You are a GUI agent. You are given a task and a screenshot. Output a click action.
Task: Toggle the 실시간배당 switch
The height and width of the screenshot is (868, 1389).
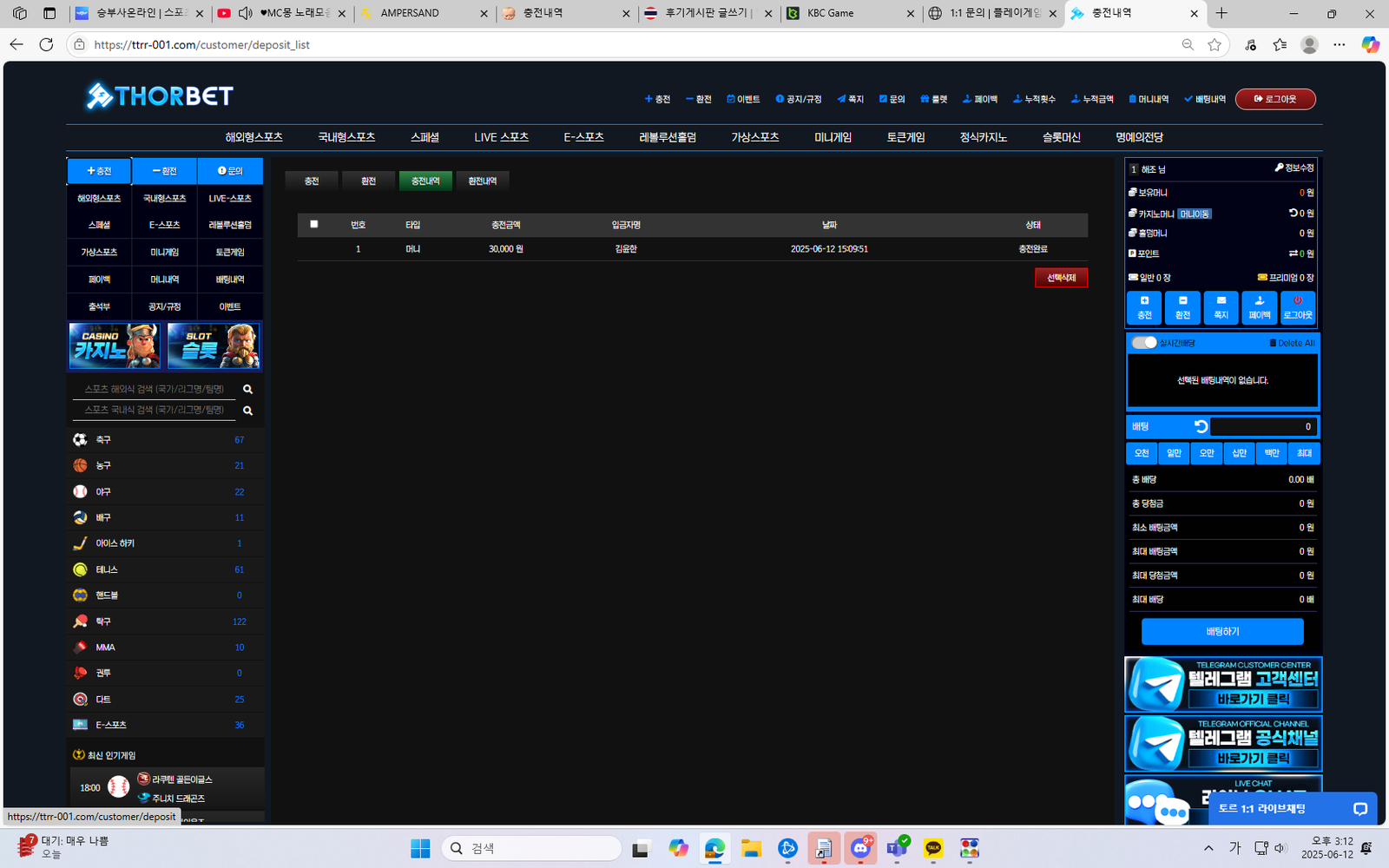tap(1144, 343)
